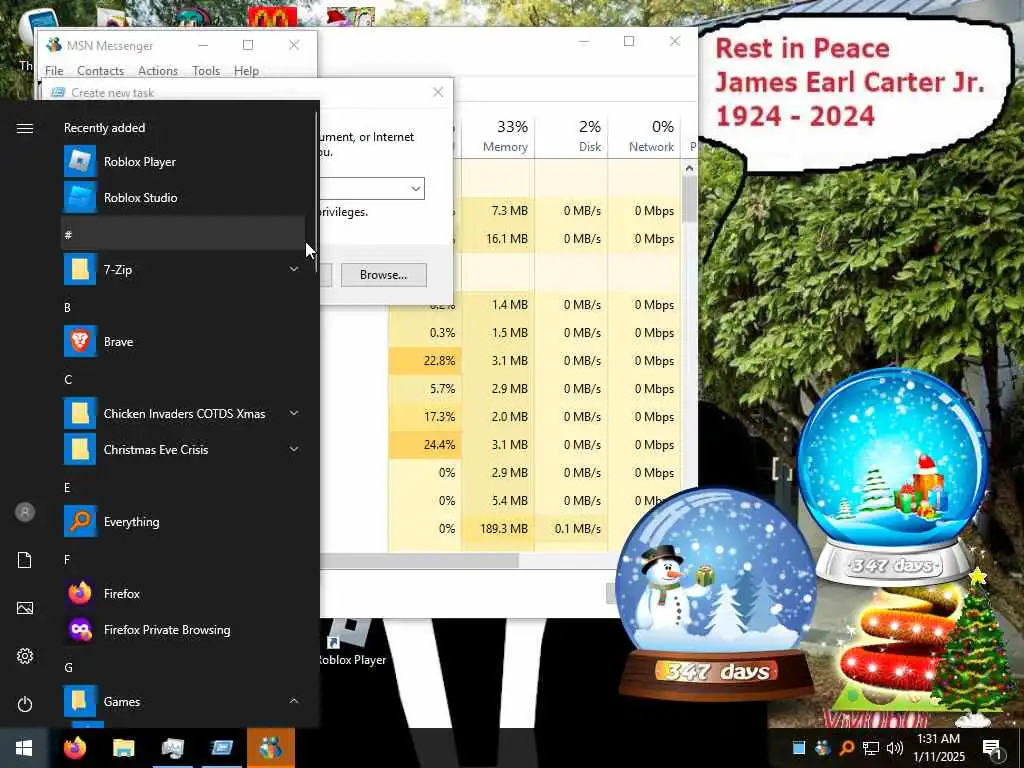
Task: Open the Help menu in MSN Messenger
Action: (x=247, y=71)
